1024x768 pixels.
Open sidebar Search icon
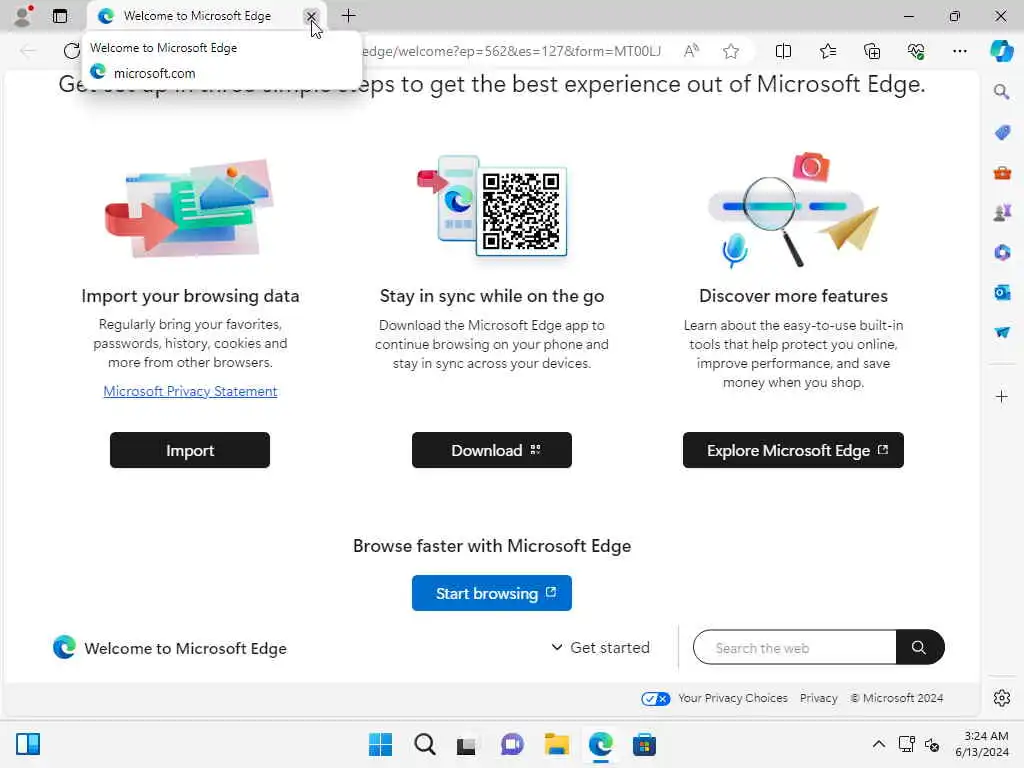click(x=1002, y=92)
